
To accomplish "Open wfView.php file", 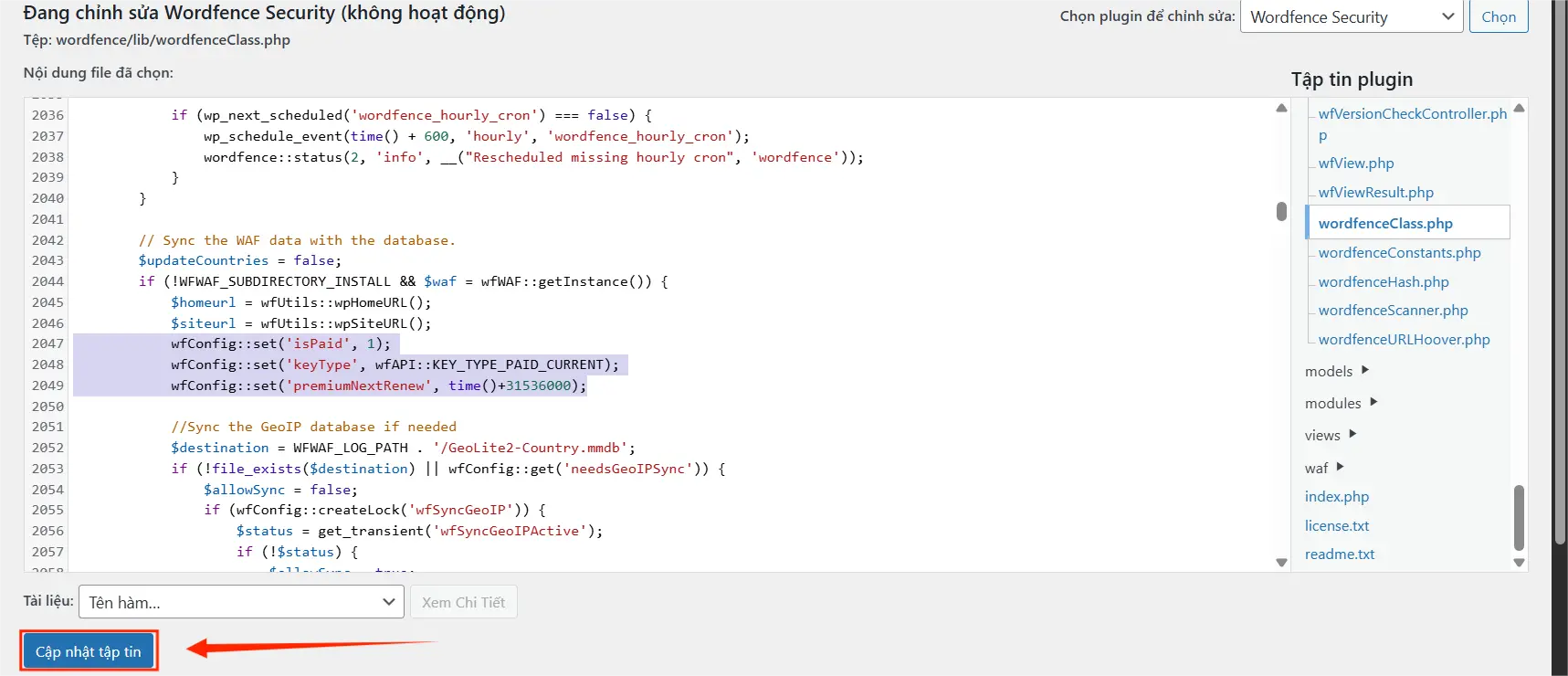I will [x=1355, y=163].
